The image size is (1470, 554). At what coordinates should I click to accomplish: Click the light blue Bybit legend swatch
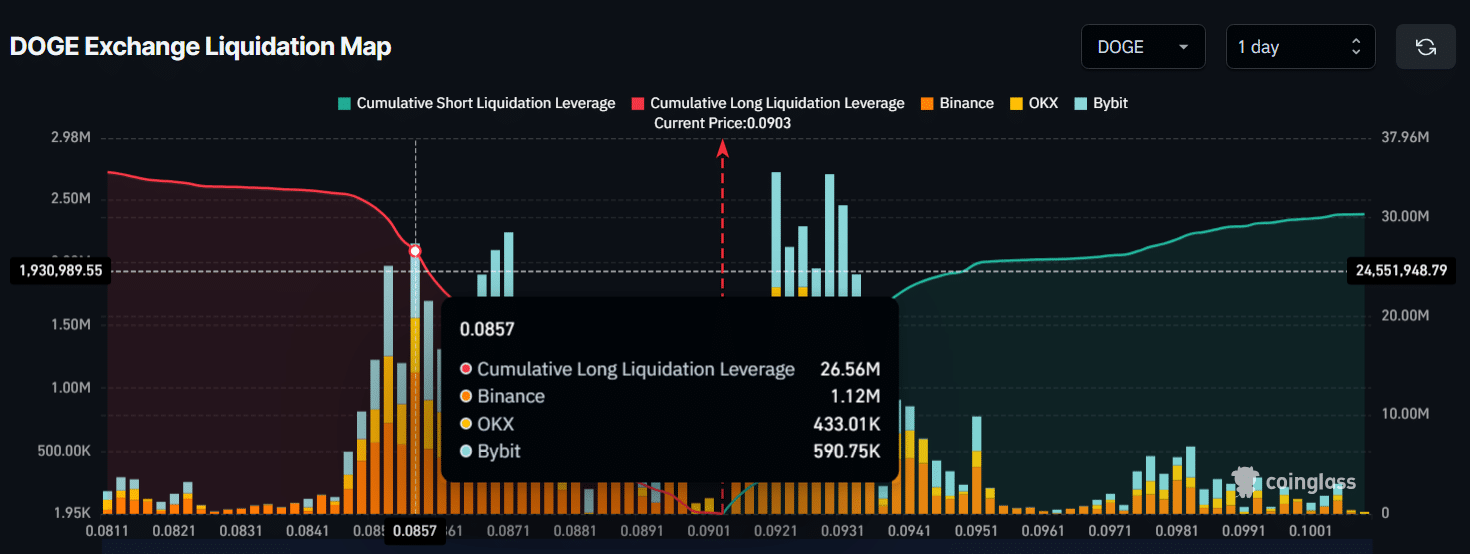coord(1081,103)
